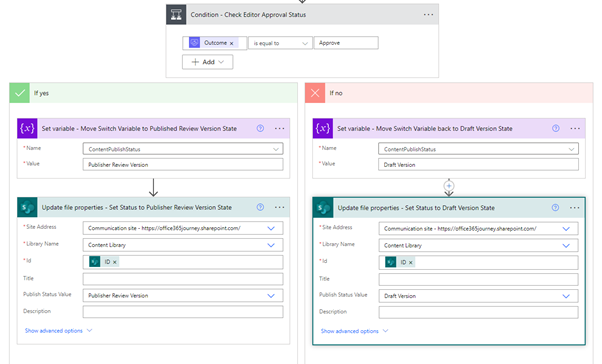Edit the Approve condition value field
The image size is (602, 364).
tap(346, 43)
